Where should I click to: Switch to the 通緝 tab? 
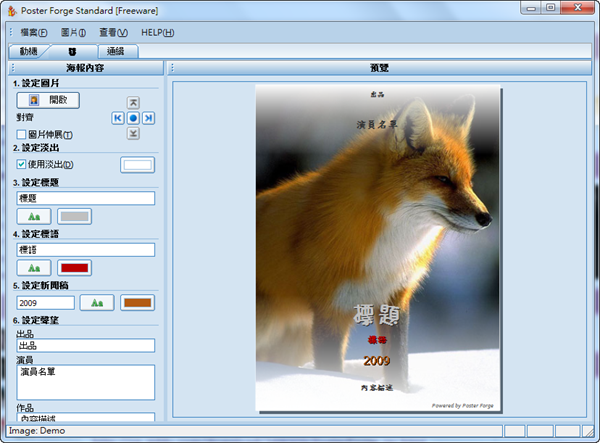click(115, 51)
